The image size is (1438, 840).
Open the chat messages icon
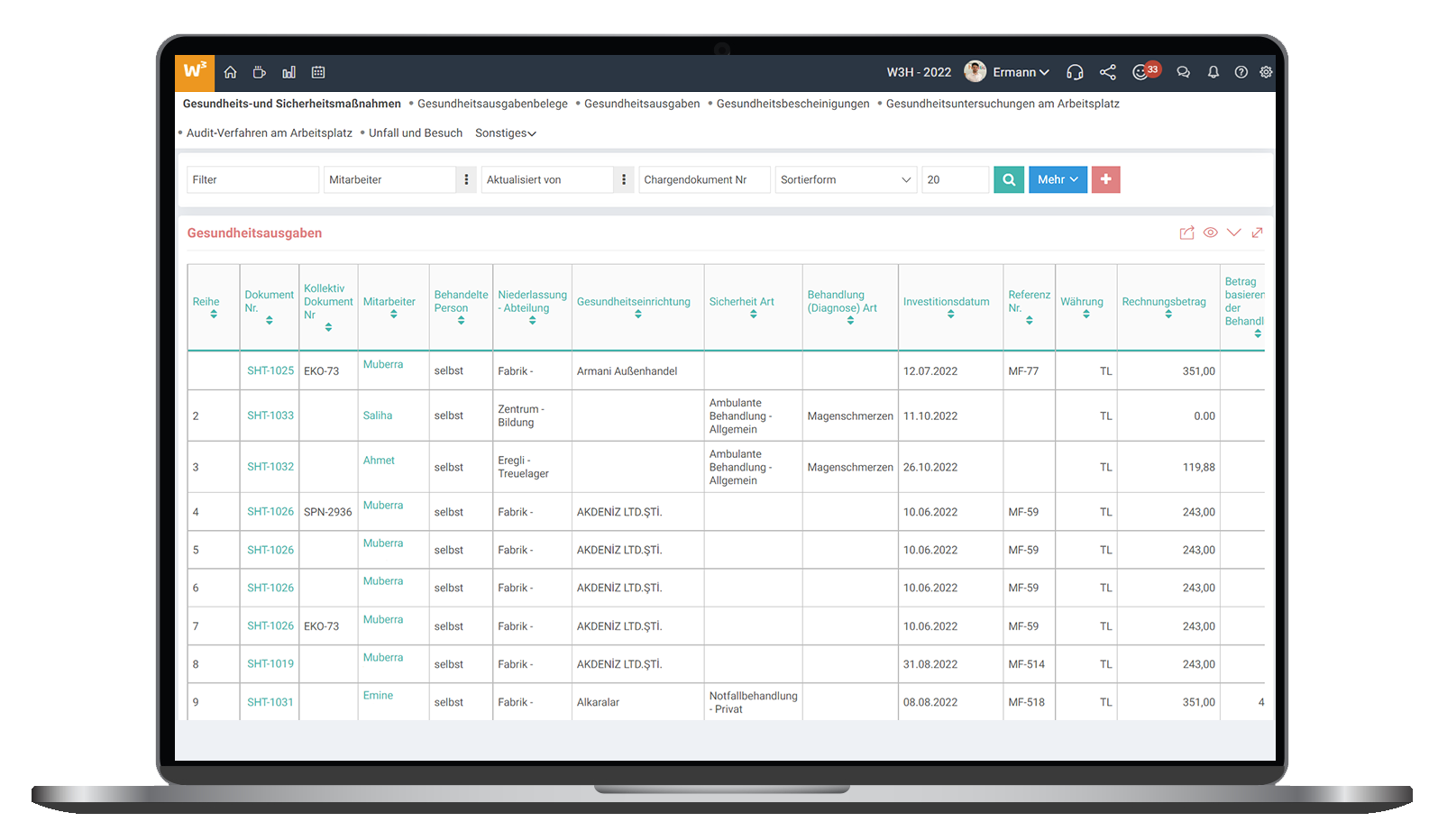click(1184, 72)
